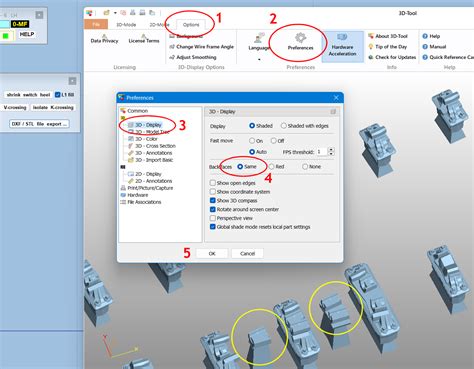Image resolution: width=474 pixels, height=369 pixels.
Task: Confirm preferences with OK button
Action: pos(212,253)
